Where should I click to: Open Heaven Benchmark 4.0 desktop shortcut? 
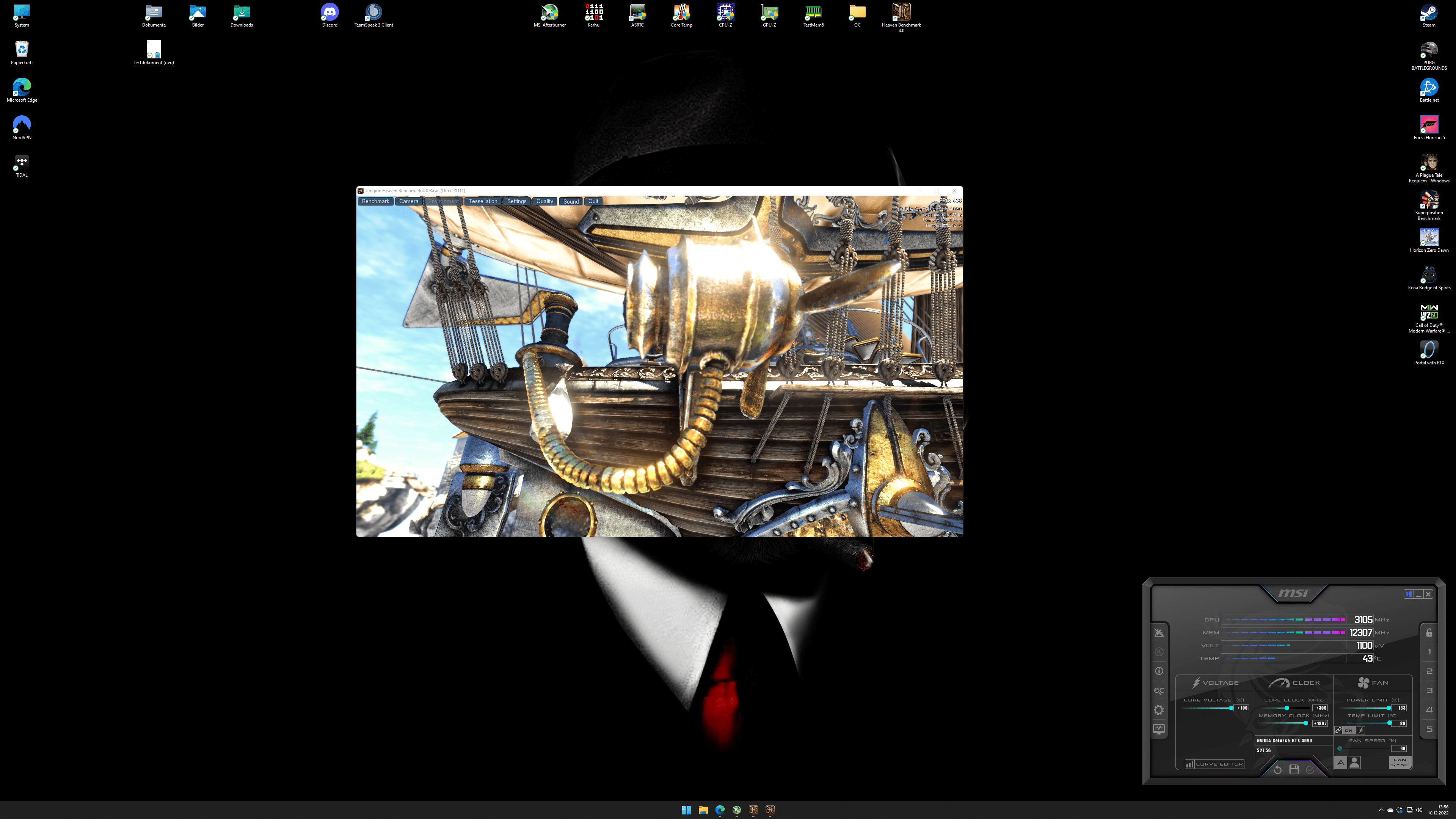[x=902, y=17]
